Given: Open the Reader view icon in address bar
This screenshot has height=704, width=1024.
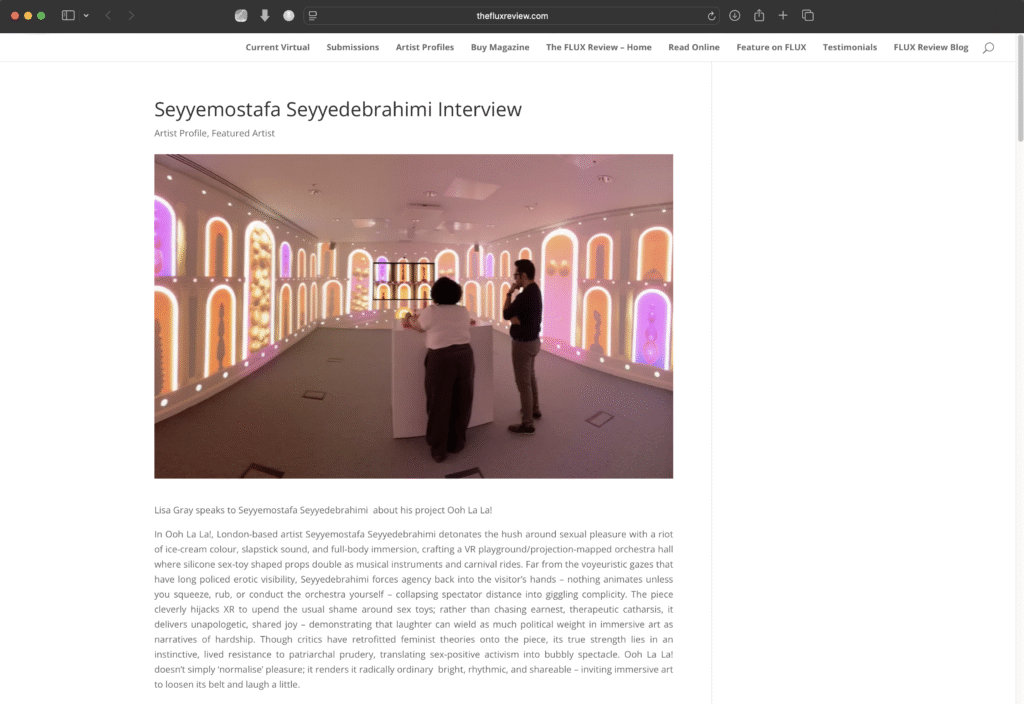Looking at the screenshot, I should tap(313, 16).
